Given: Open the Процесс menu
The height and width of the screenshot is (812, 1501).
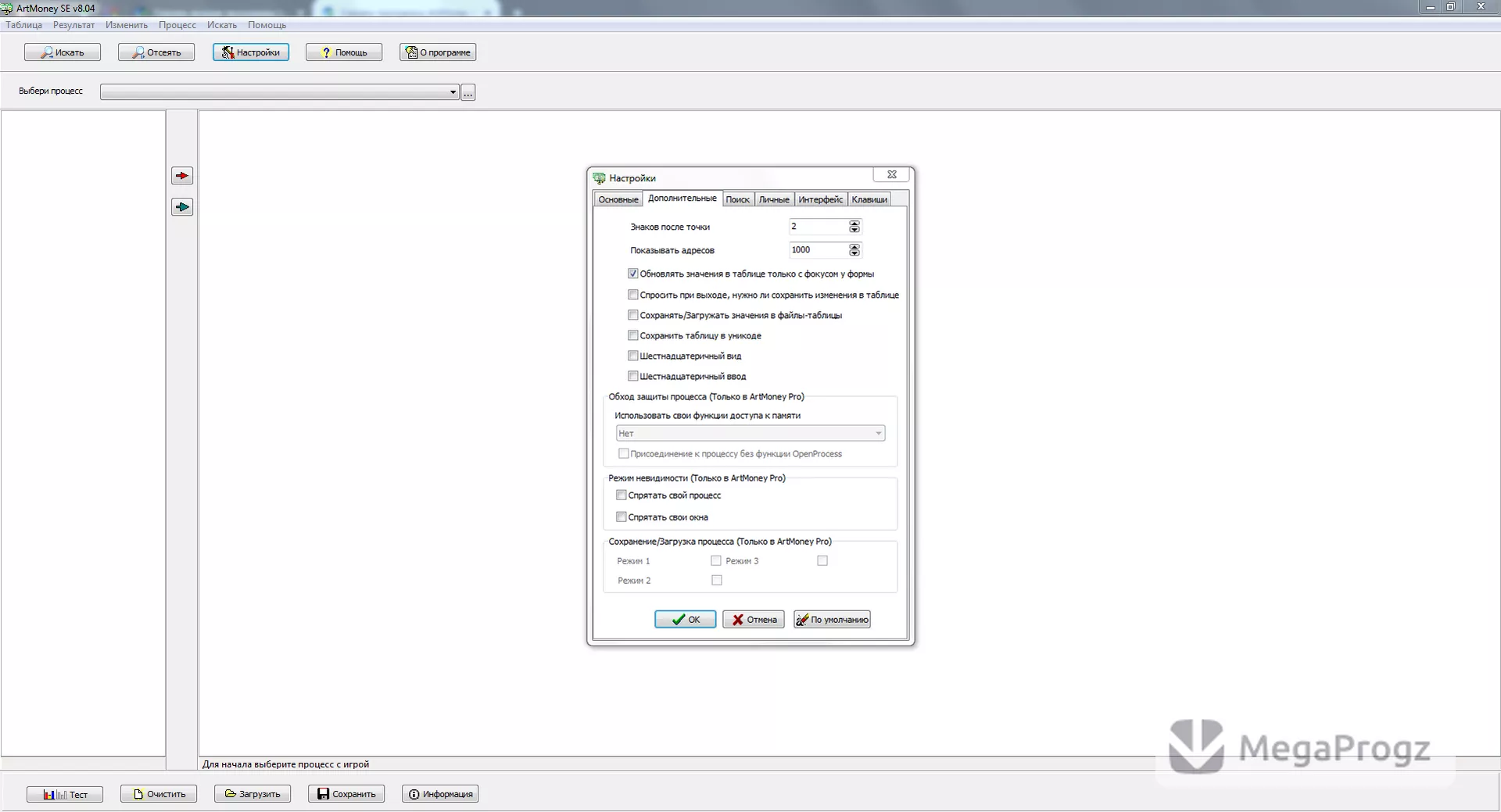Looking at the screenshot, I should pos(177,25).
